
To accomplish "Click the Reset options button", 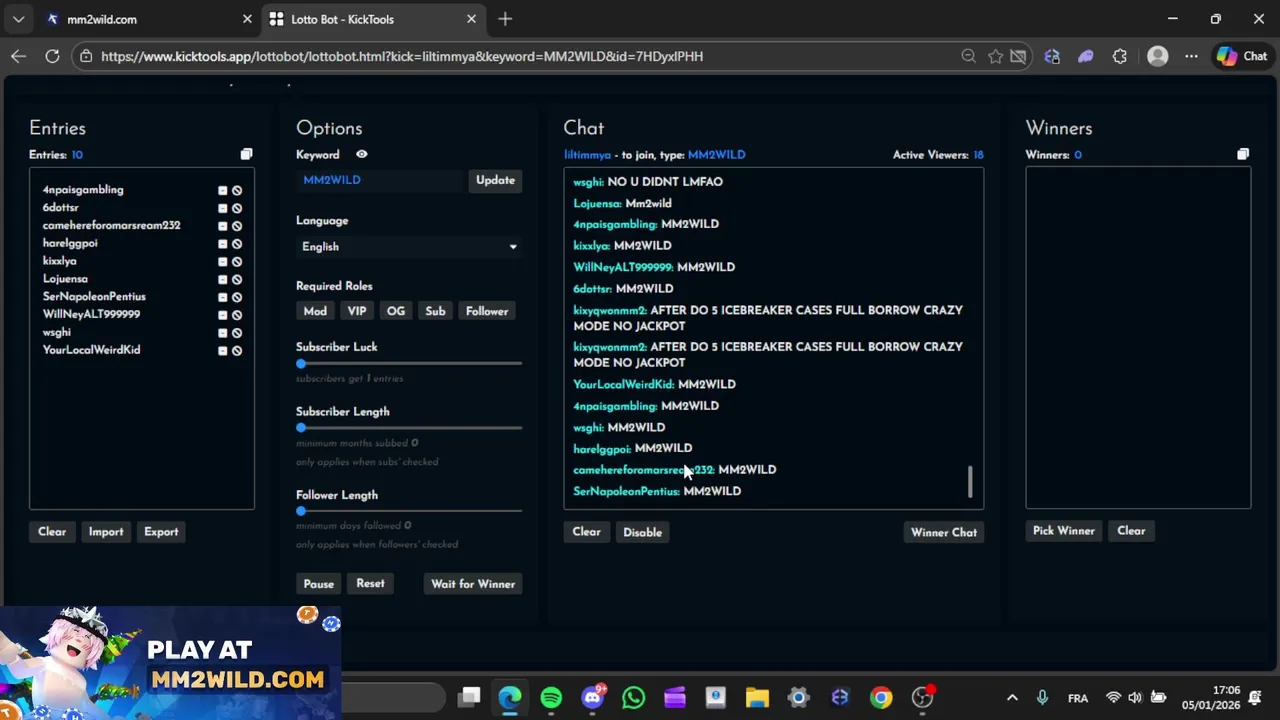I will (x=370, y=584).
